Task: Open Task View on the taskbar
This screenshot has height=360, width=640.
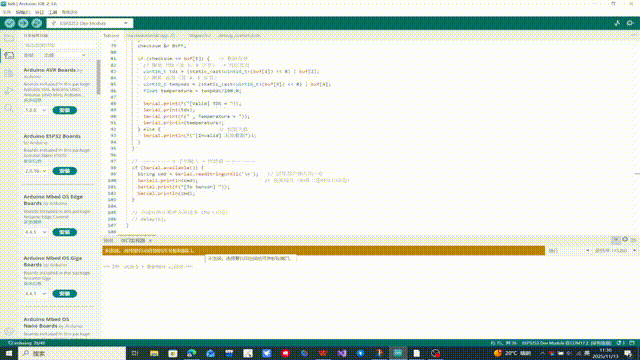Action: [135, 353]
